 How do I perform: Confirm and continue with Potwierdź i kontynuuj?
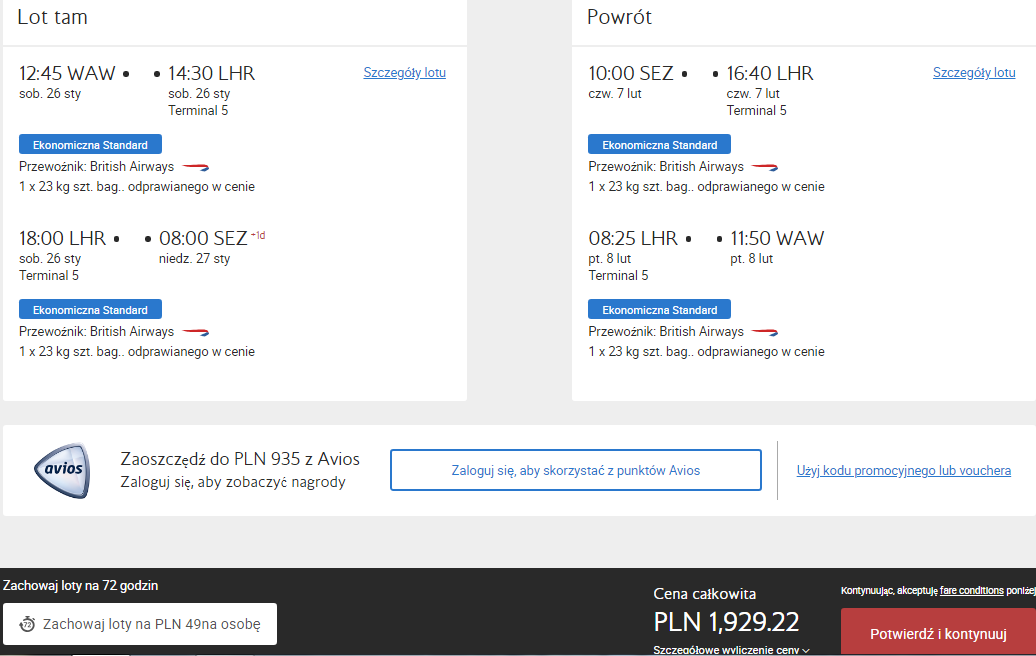[938, 633]
